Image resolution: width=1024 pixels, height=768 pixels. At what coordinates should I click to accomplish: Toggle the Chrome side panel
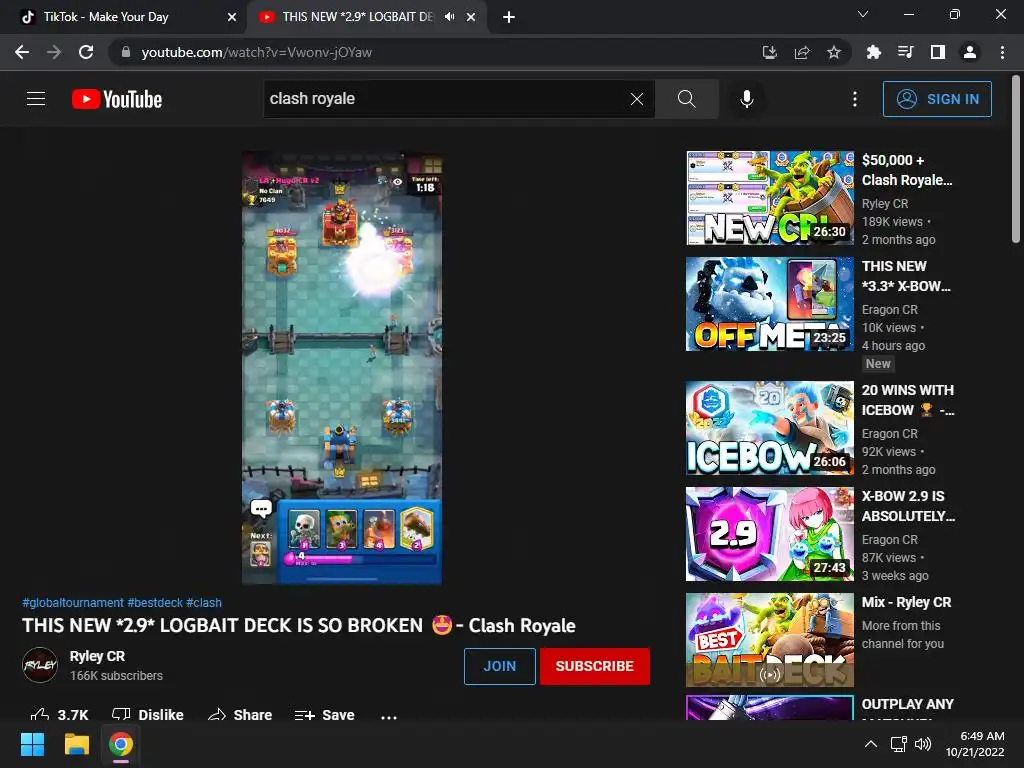938,52
